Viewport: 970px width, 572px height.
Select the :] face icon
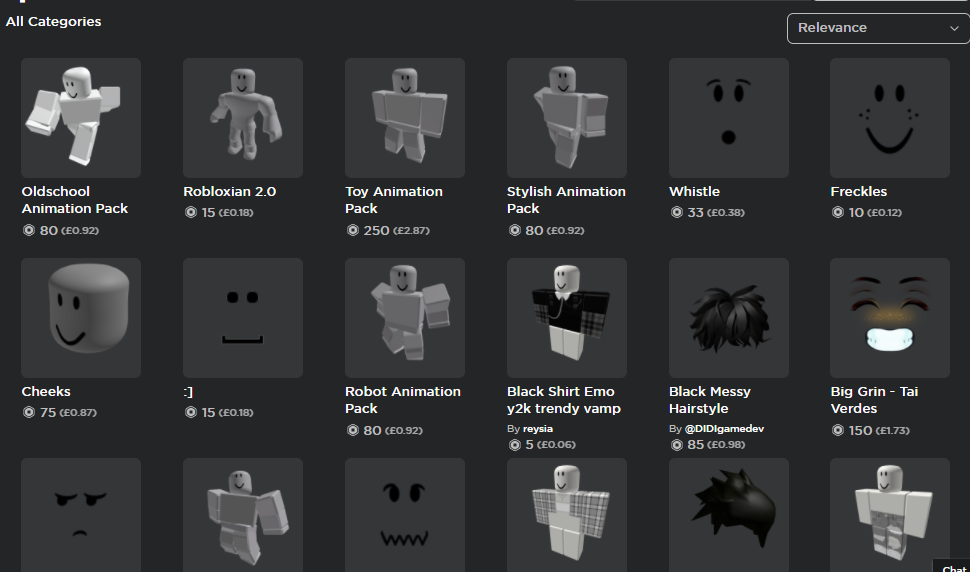243,318
